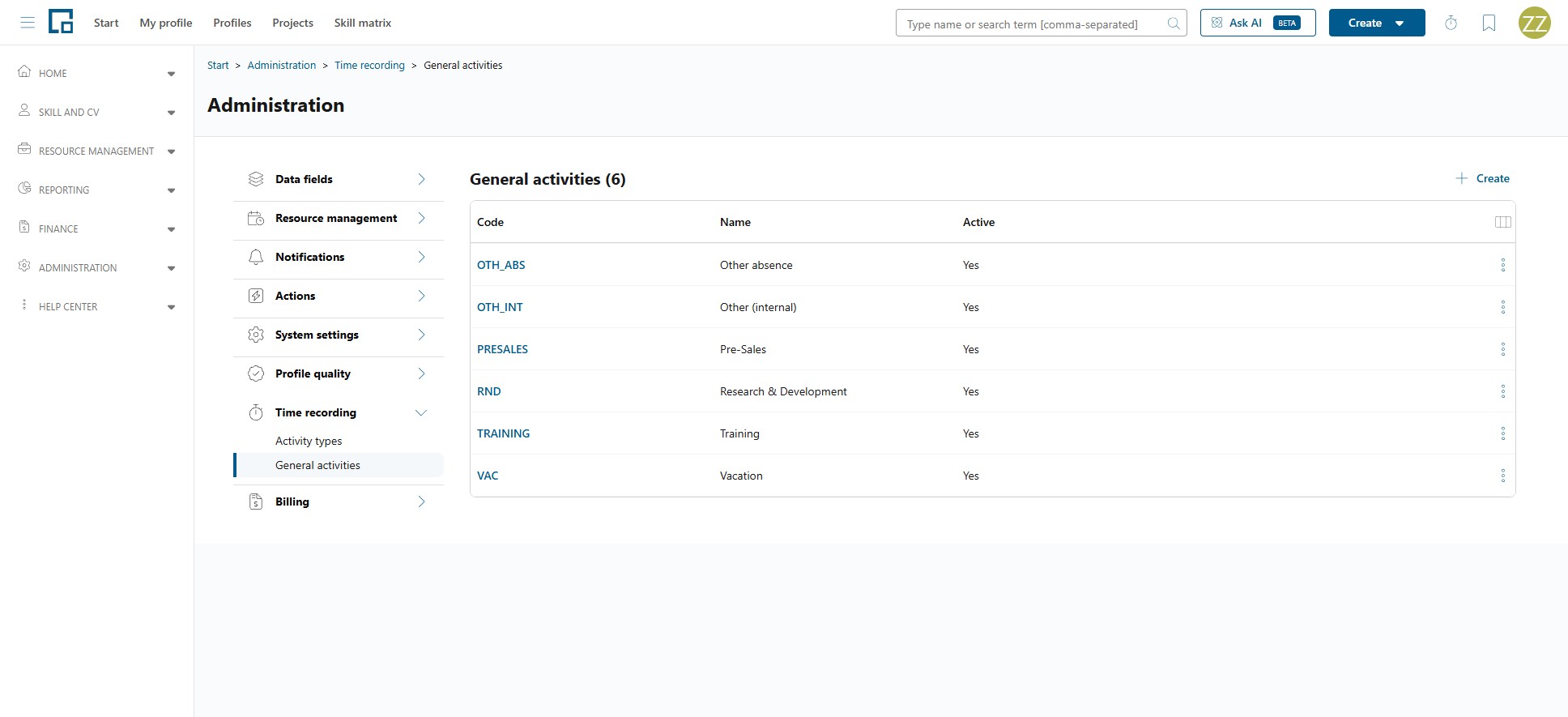Open Skill matrix in top navigation

(363, 23)
